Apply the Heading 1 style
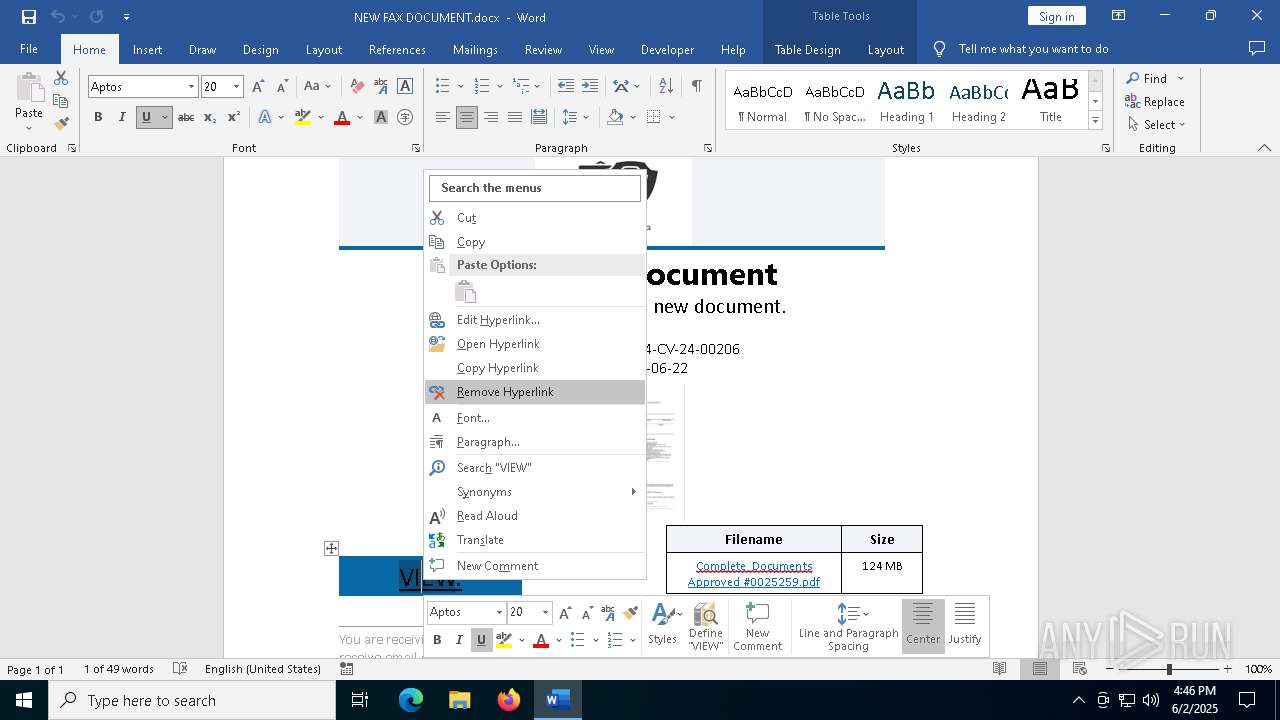The height and width of the screenshot is (720, 1280). pos(906,101)
